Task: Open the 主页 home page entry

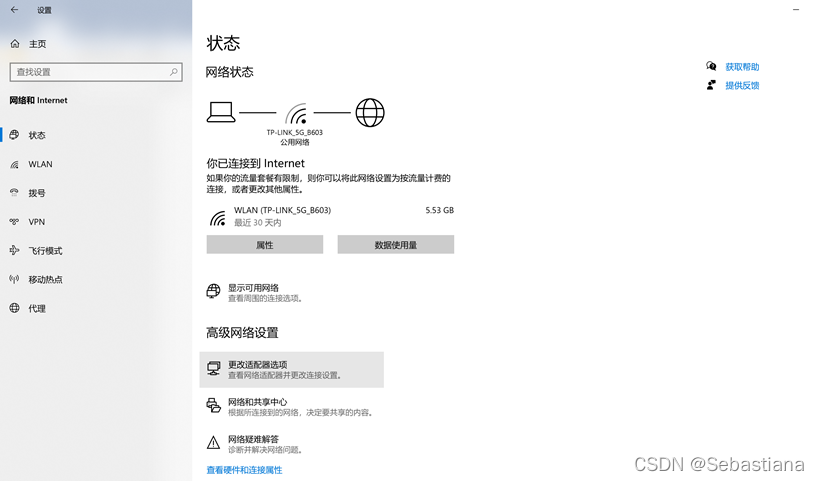Action: [38, 44]
